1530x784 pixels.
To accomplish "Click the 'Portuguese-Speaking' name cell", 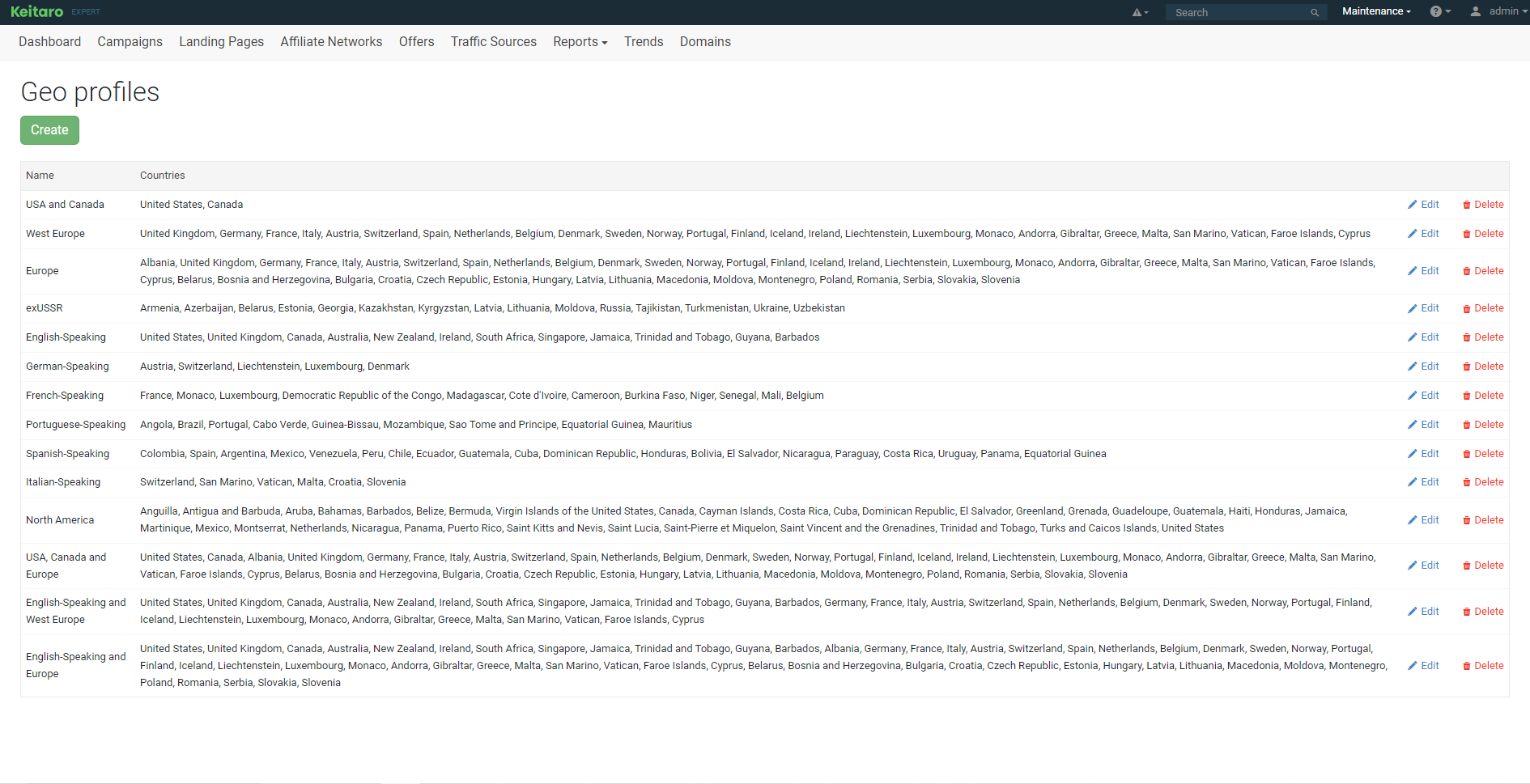I will click(x=75, y=425).
